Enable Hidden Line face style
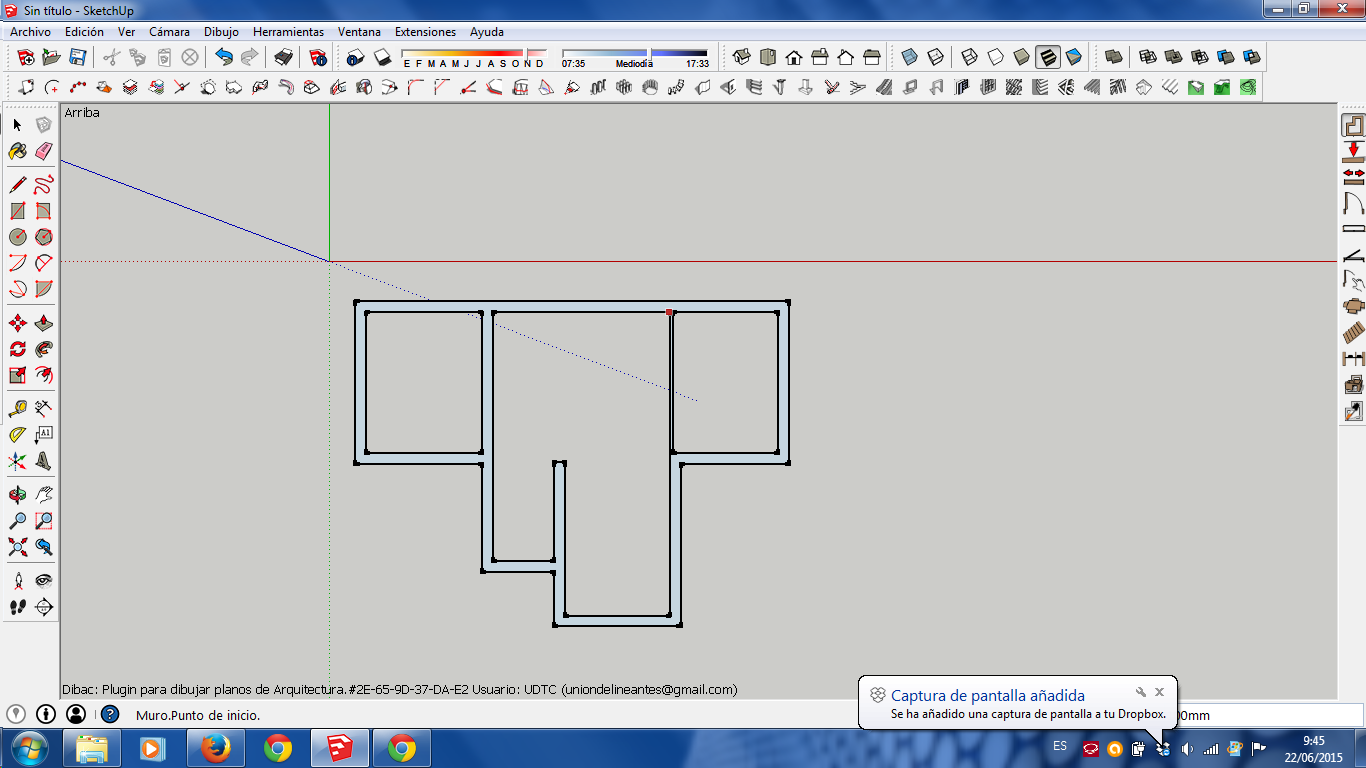1366x768 pixels. pyautogui.click(x=995, y=57)
